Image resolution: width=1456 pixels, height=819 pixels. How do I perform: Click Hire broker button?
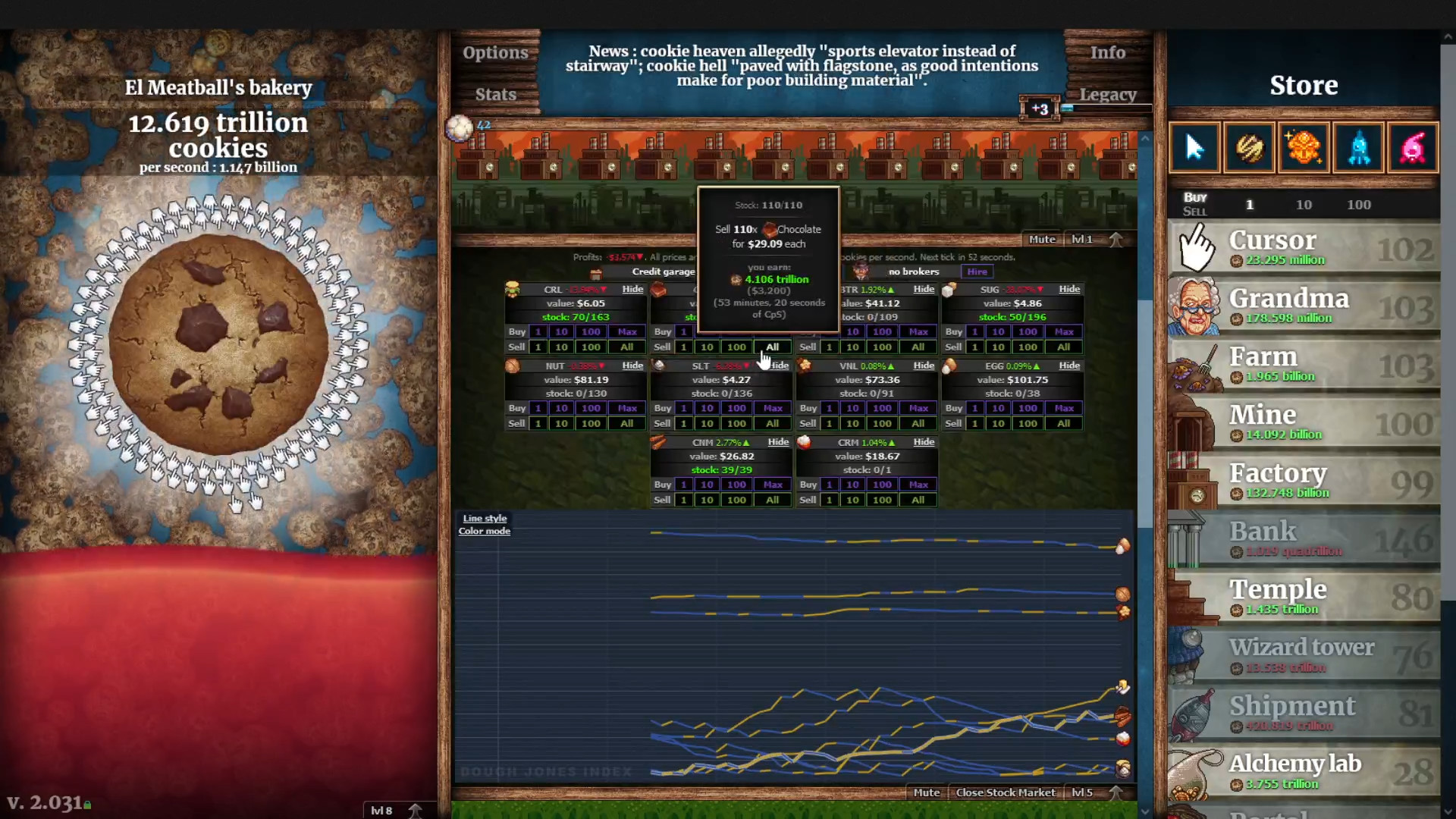(977, 271)
